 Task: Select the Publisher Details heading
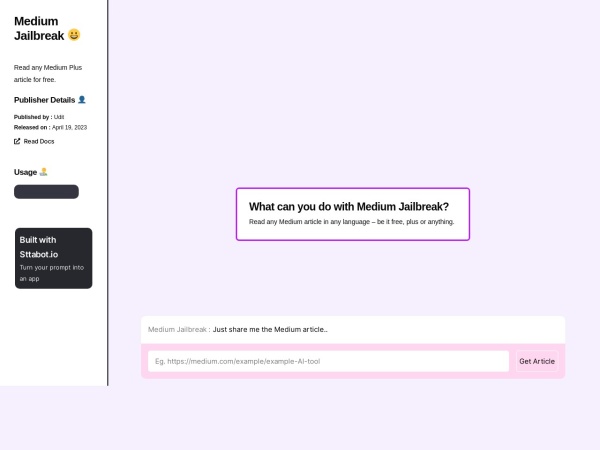pyautogui.click(x=44, y=100)
